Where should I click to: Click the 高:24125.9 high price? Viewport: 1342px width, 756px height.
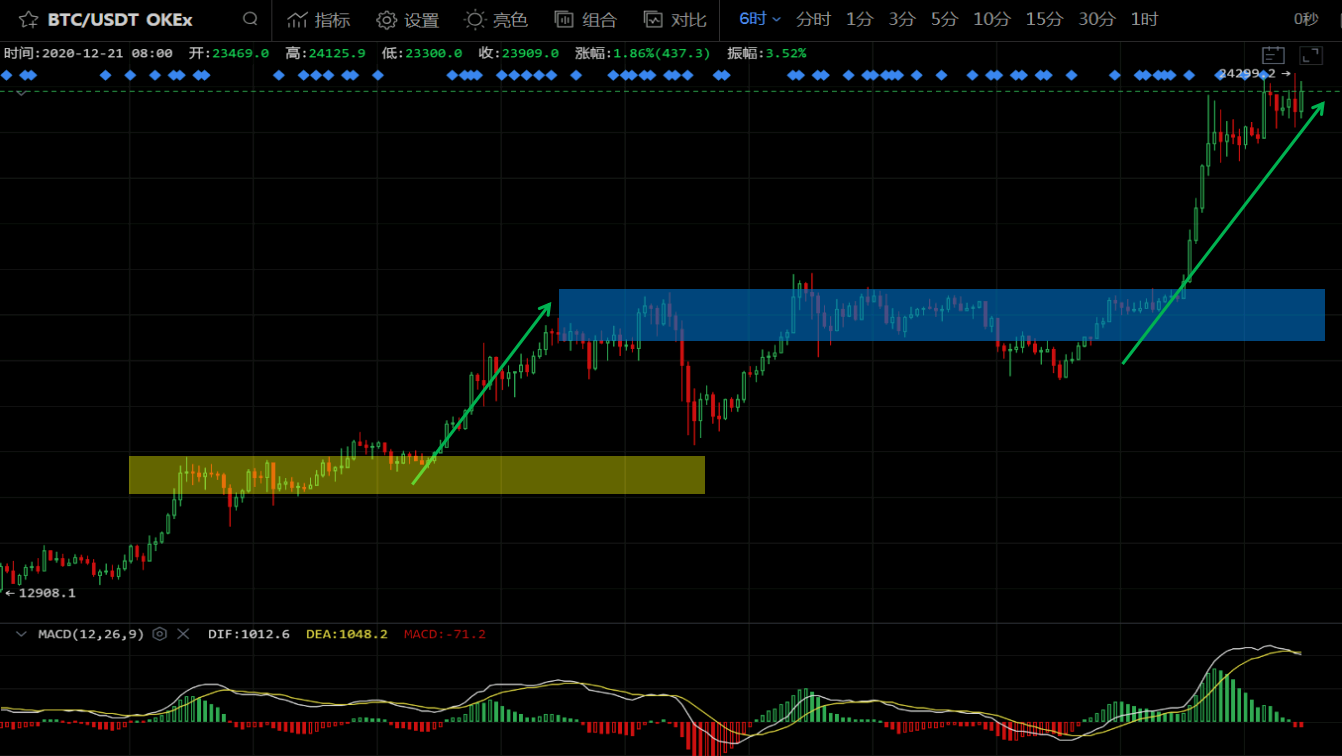[326, 53]
